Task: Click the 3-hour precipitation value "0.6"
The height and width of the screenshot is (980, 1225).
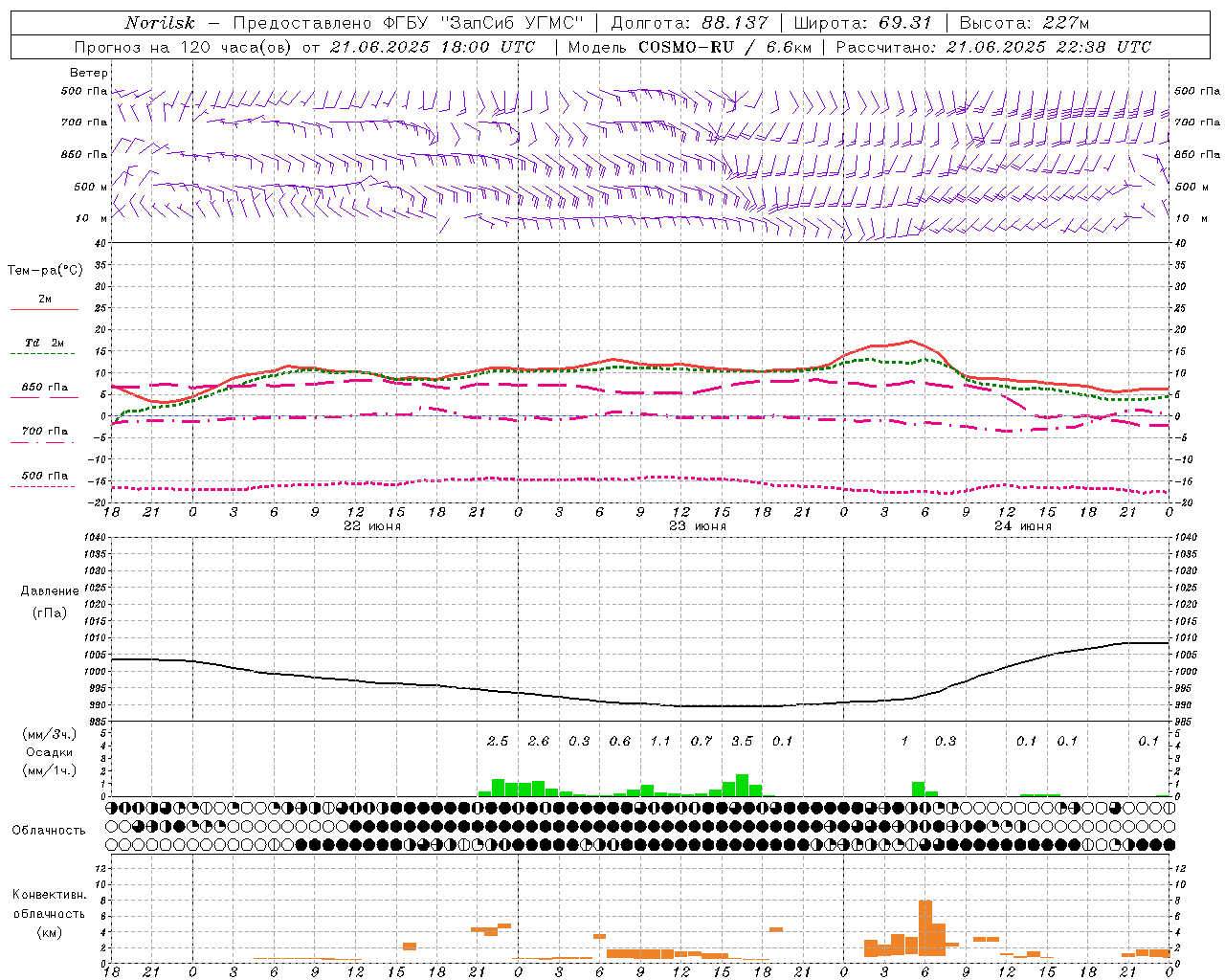Action: pyautogui.click(x=620, y=741)
